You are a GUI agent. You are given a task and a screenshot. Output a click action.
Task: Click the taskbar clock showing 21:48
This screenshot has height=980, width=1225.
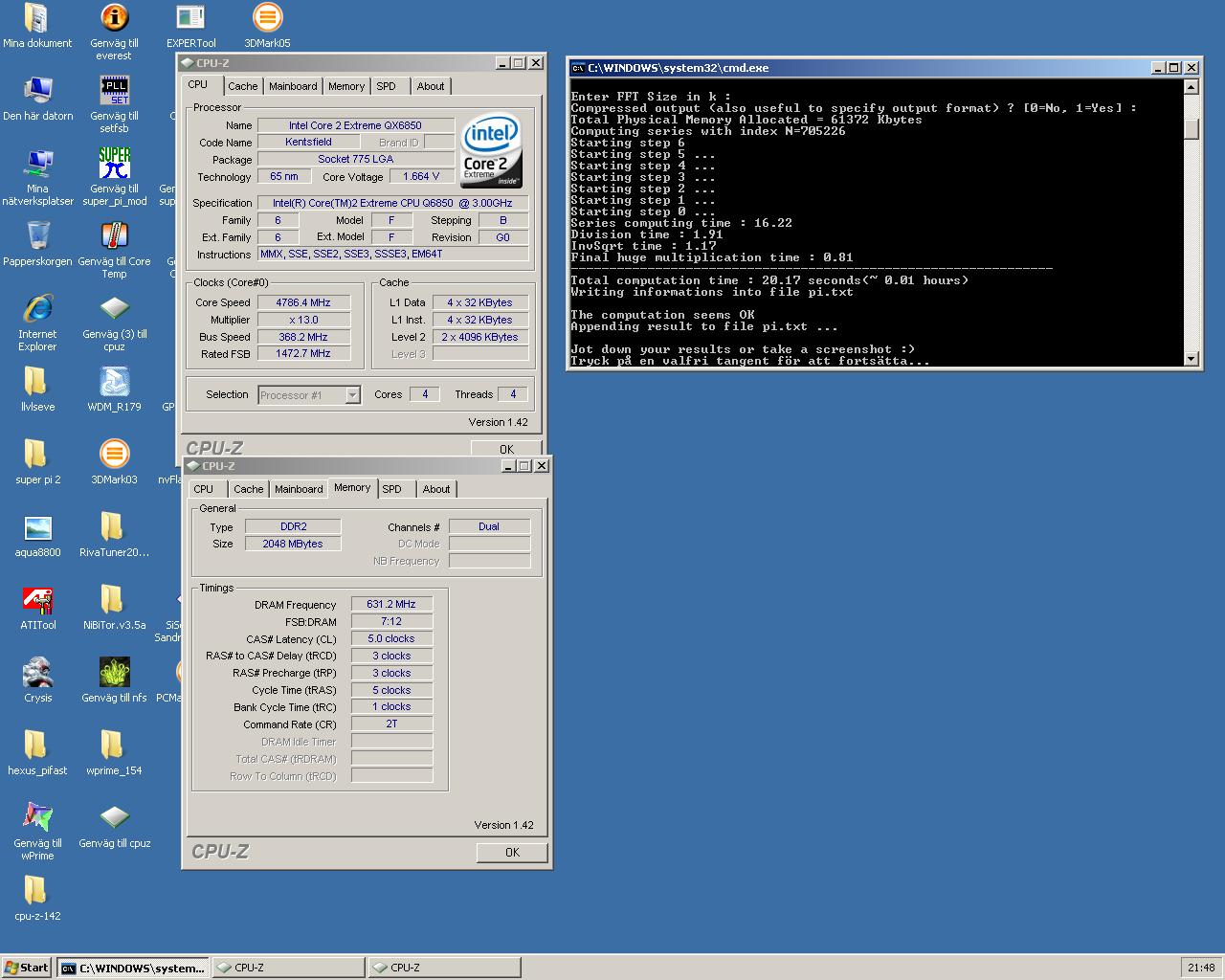[1201, 968]
